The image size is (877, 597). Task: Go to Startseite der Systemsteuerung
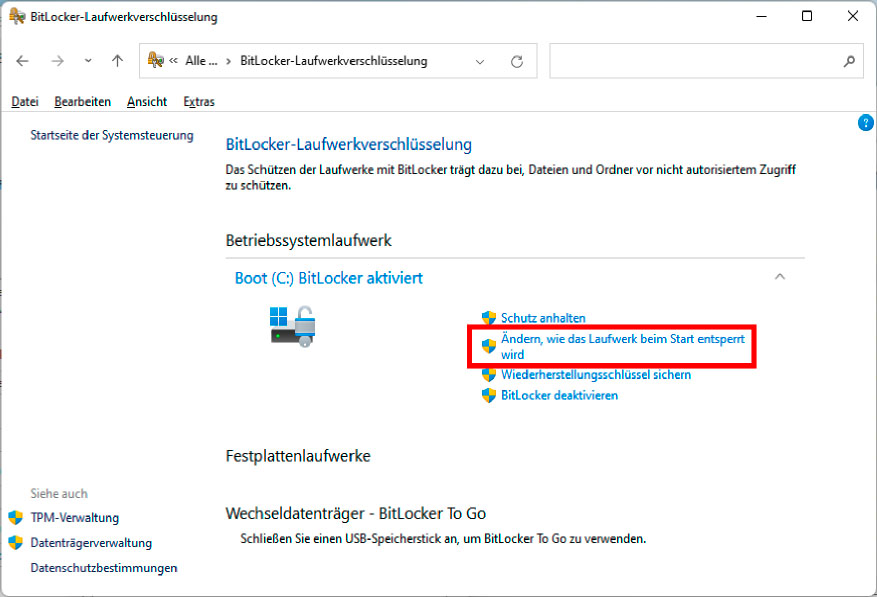click(x=112, y=135)
